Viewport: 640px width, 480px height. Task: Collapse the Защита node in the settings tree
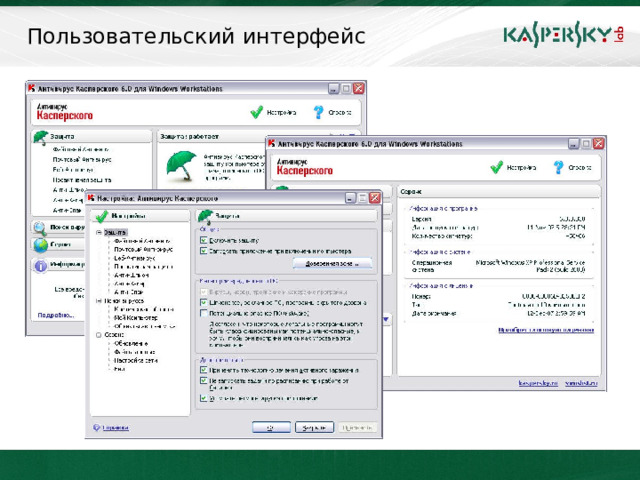click(98, 232)
